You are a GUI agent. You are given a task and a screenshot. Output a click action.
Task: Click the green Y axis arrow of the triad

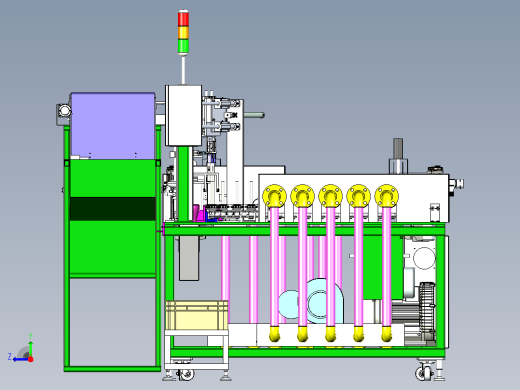[x=30, y=347]
